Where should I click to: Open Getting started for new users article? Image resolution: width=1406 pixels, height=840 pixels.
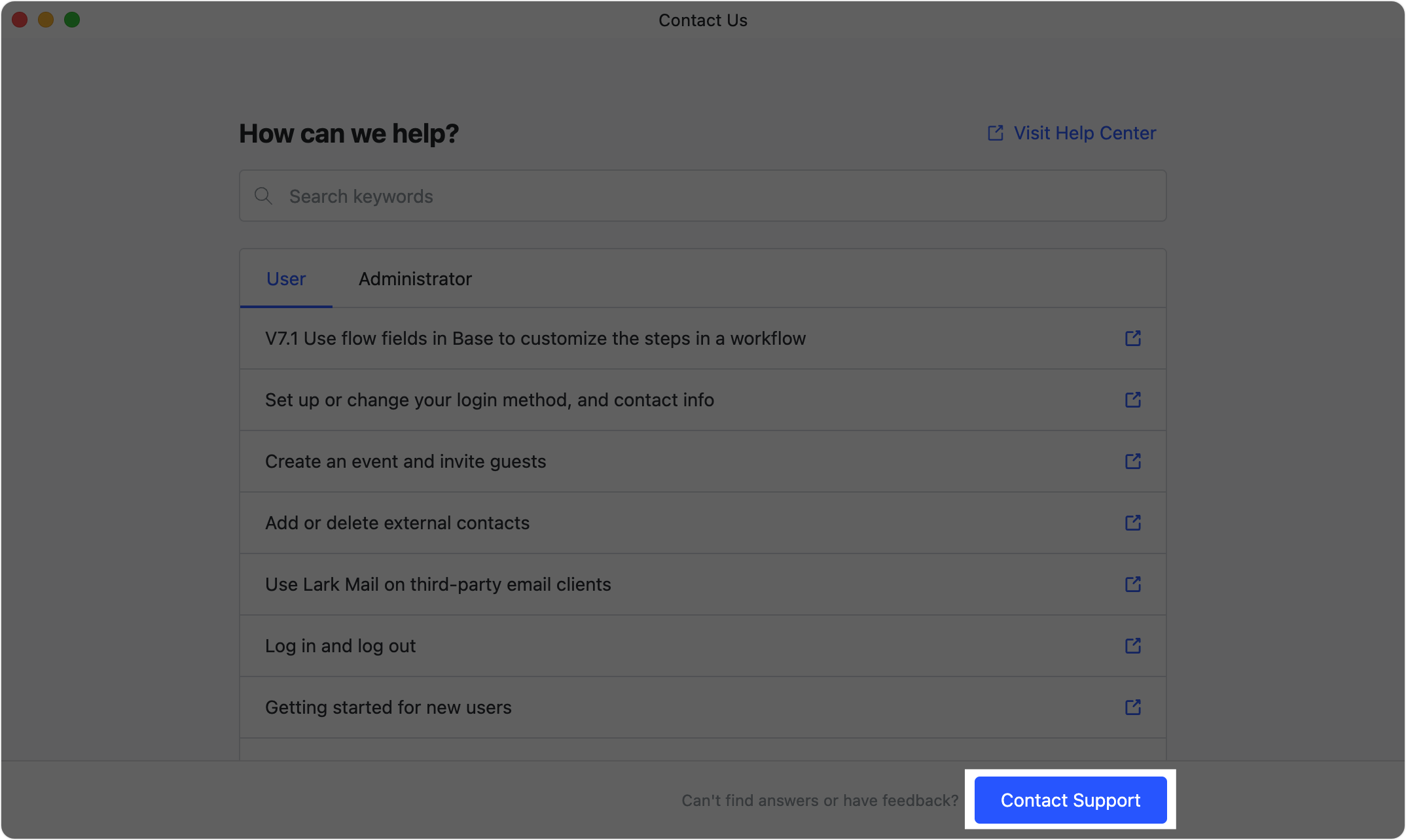[388, 707]
